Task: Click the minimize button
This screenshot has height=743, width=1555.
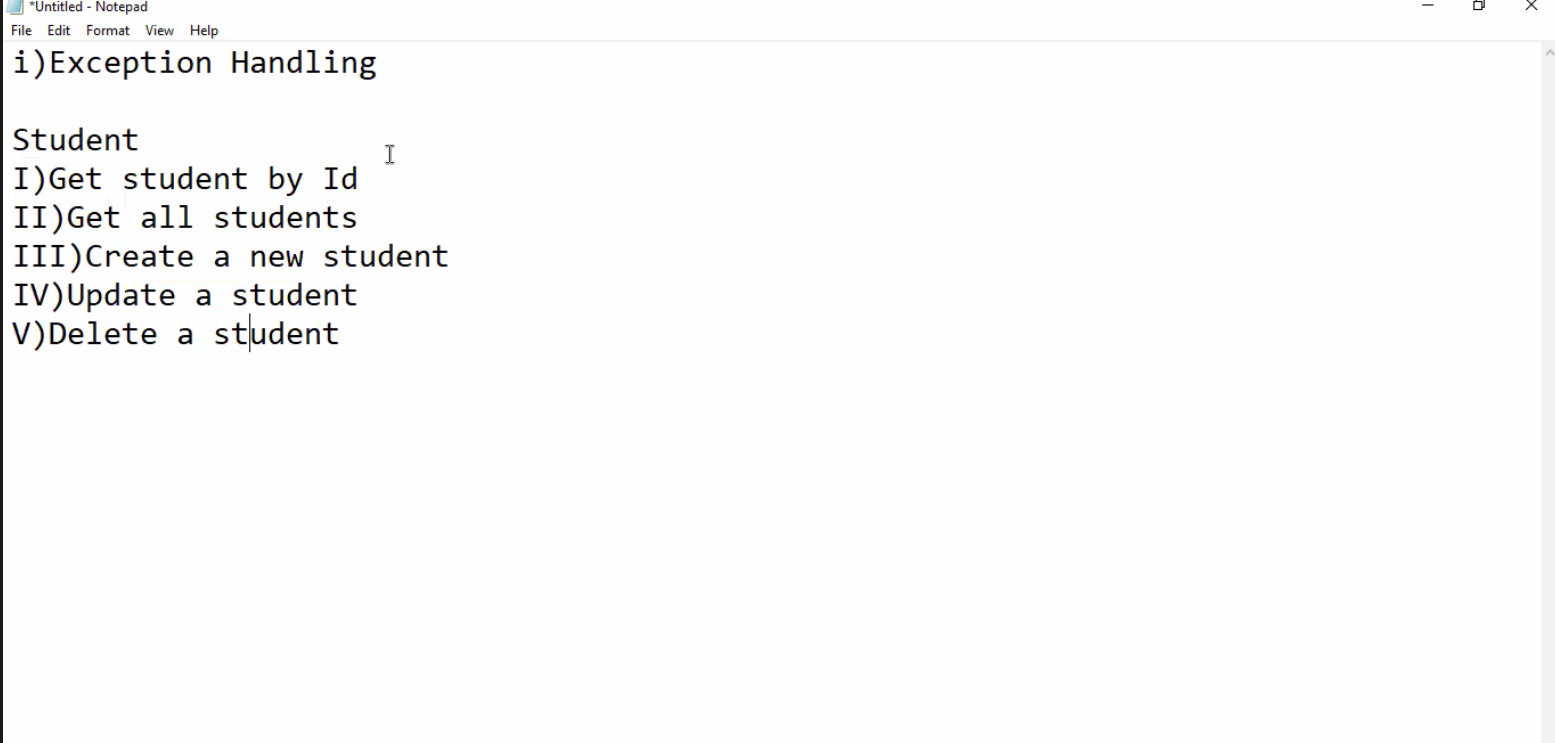Action: 1426,7
